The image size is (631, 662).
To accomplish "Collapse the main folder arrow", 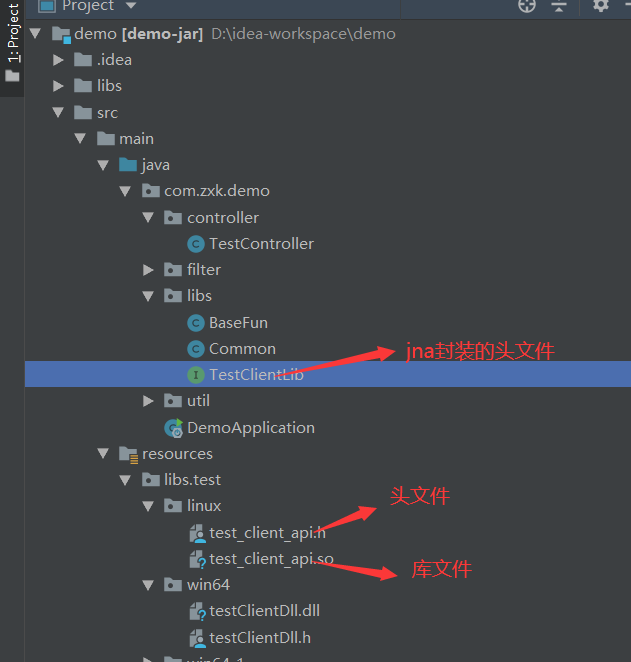I will [x=80, y=138].
